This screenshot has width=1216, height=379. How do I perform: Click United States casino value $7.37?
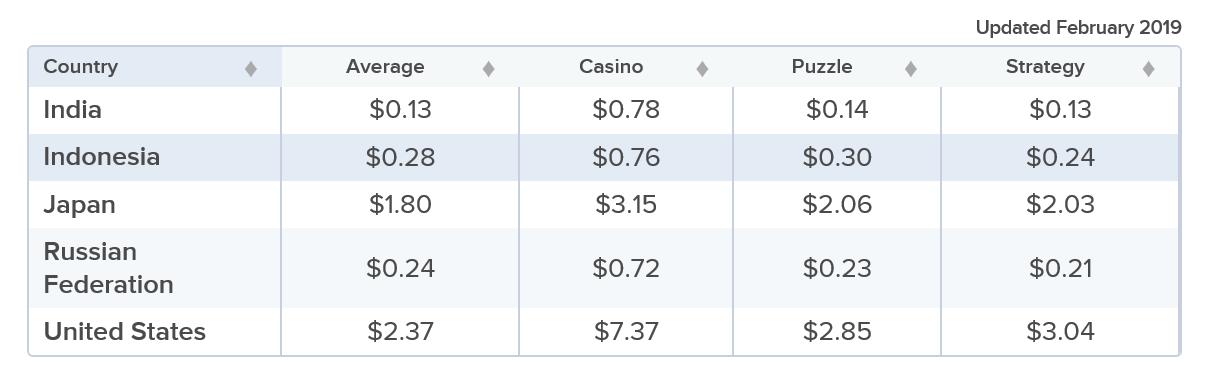[626, 331]
